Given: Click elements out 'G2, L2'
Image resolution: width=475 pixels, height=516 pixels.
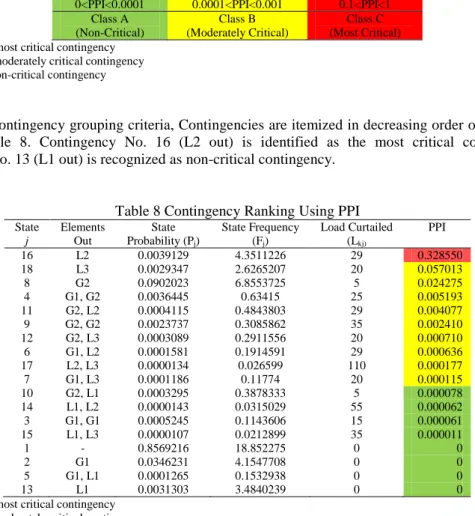Looking at the screenshot, I should (x=82, y=311).
